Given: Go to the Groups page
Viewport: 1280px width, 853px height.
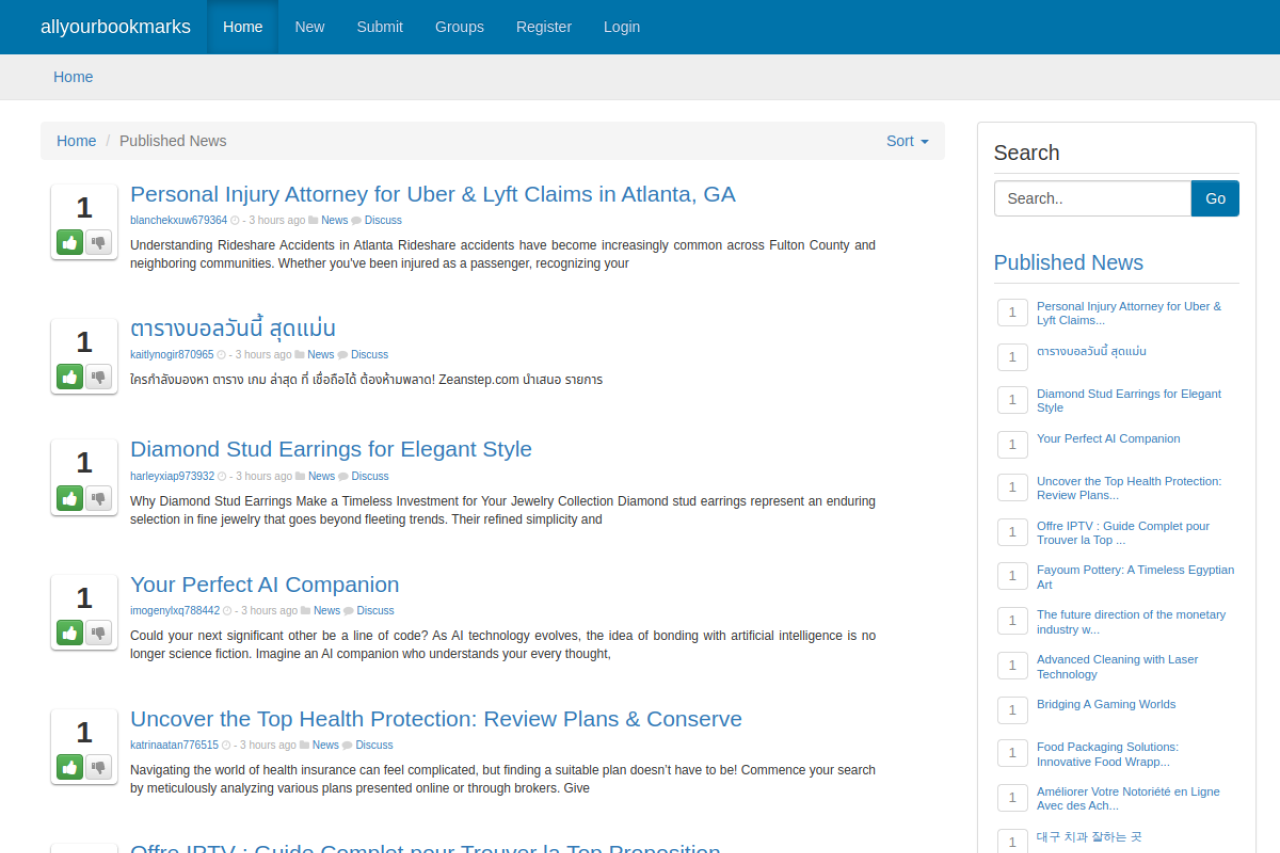Looking at the screenshot, I should coord(459,27).
